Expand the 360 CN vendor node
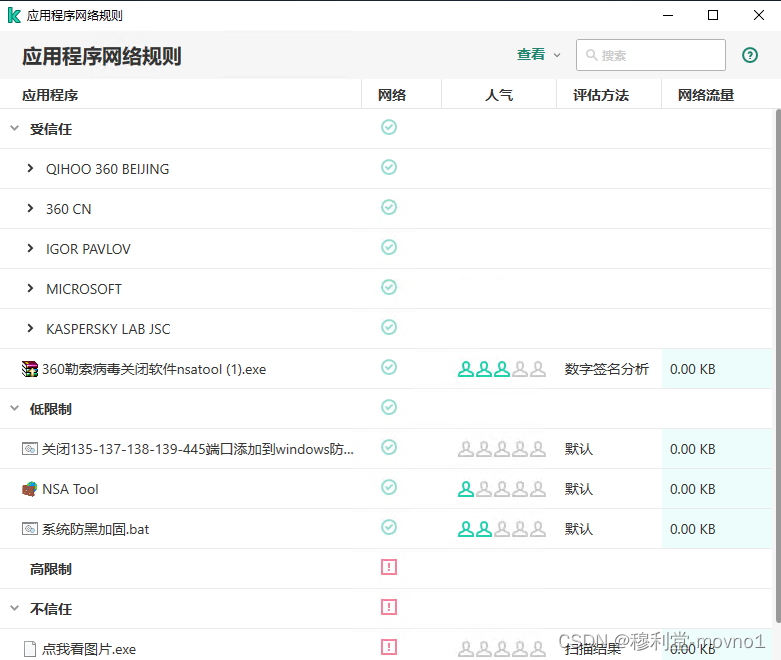The width and height of the screenshot is (781, 660). pos(30,208)
